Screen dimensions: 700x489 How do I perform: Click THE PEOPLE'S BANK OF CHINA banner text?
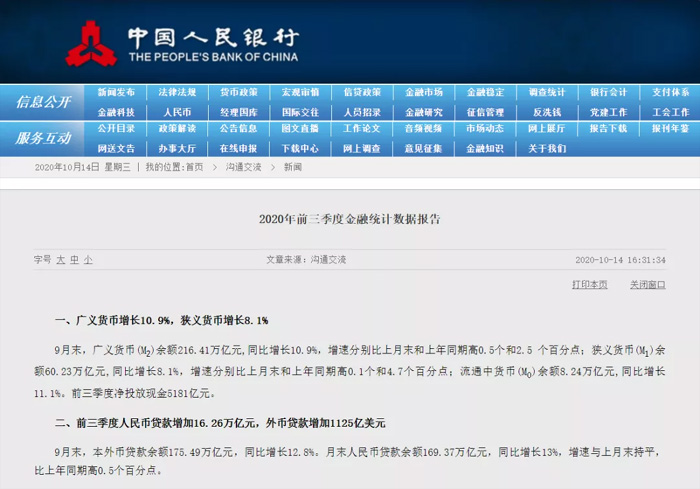pyautogui.click(x=213, y=57)
